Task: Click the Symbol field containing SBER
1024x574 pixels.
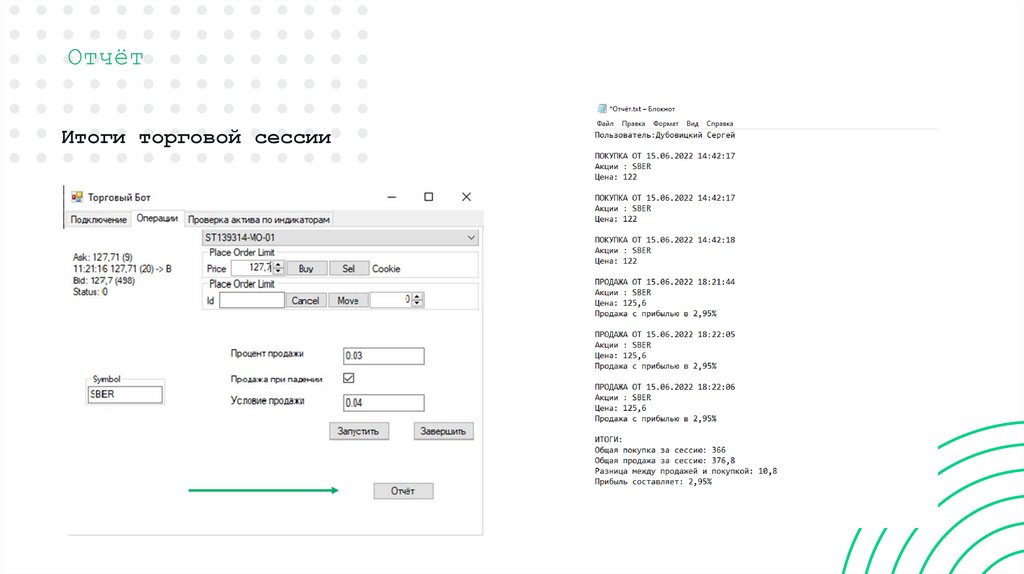Action: [125, 394]
